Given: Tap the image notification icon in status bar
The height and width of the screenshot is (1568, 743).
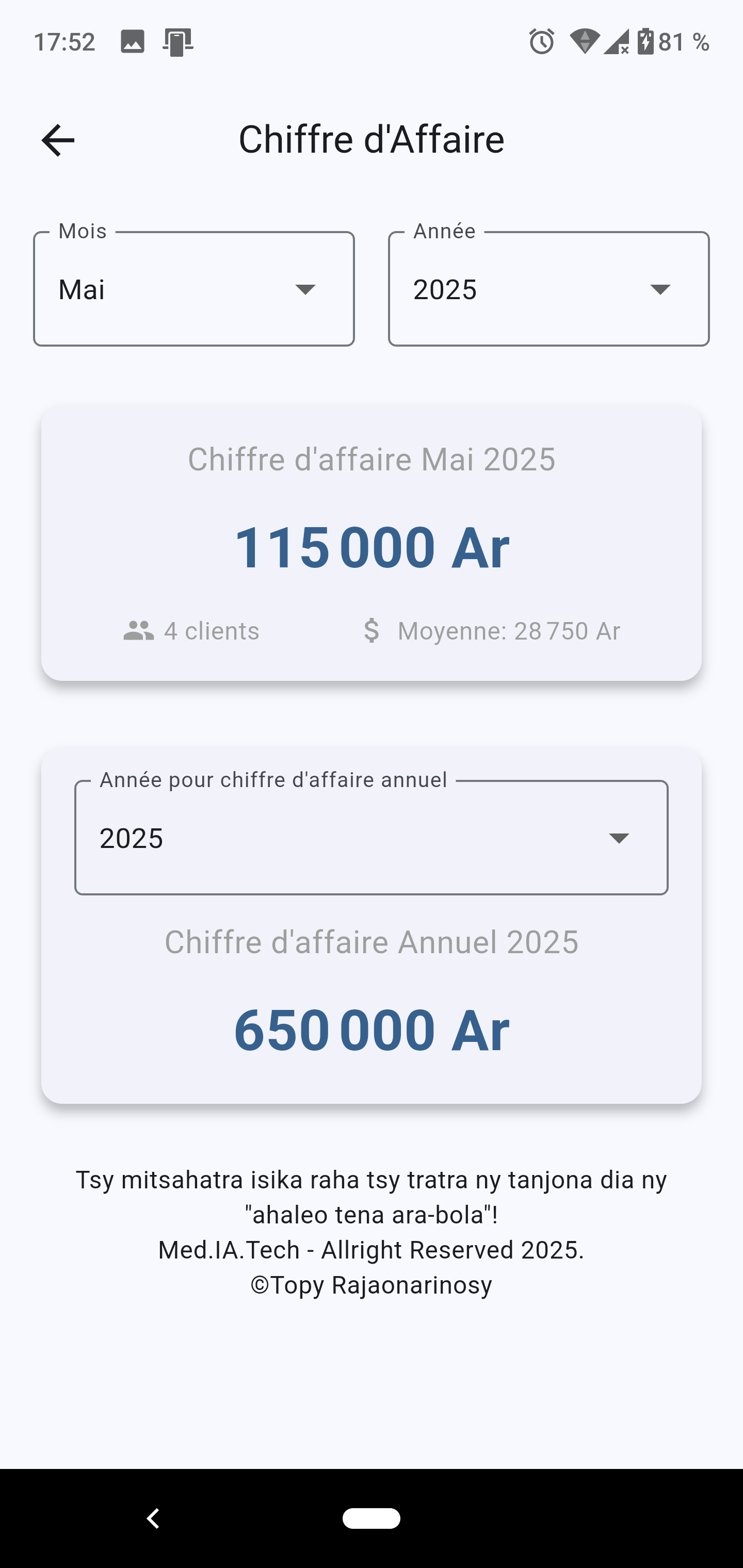Looking at the screenshot, I should point(132,42).
